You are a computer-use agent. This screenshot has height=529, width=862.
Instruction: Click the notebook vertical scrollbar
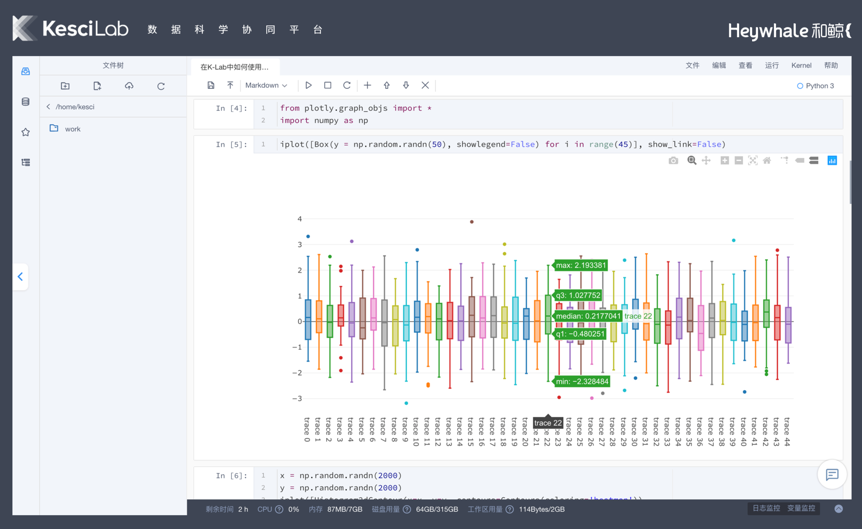click(x=849, y=184)
